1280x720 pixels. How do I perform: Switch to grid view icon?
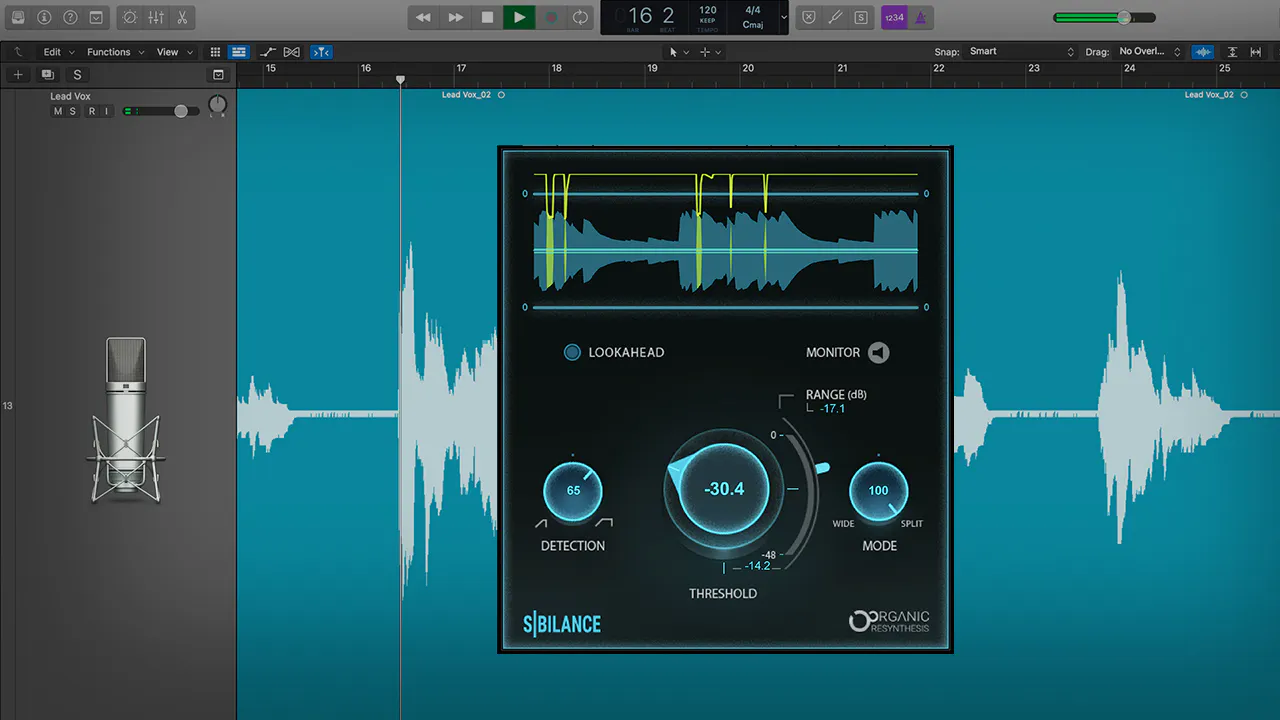click(215, 52)
